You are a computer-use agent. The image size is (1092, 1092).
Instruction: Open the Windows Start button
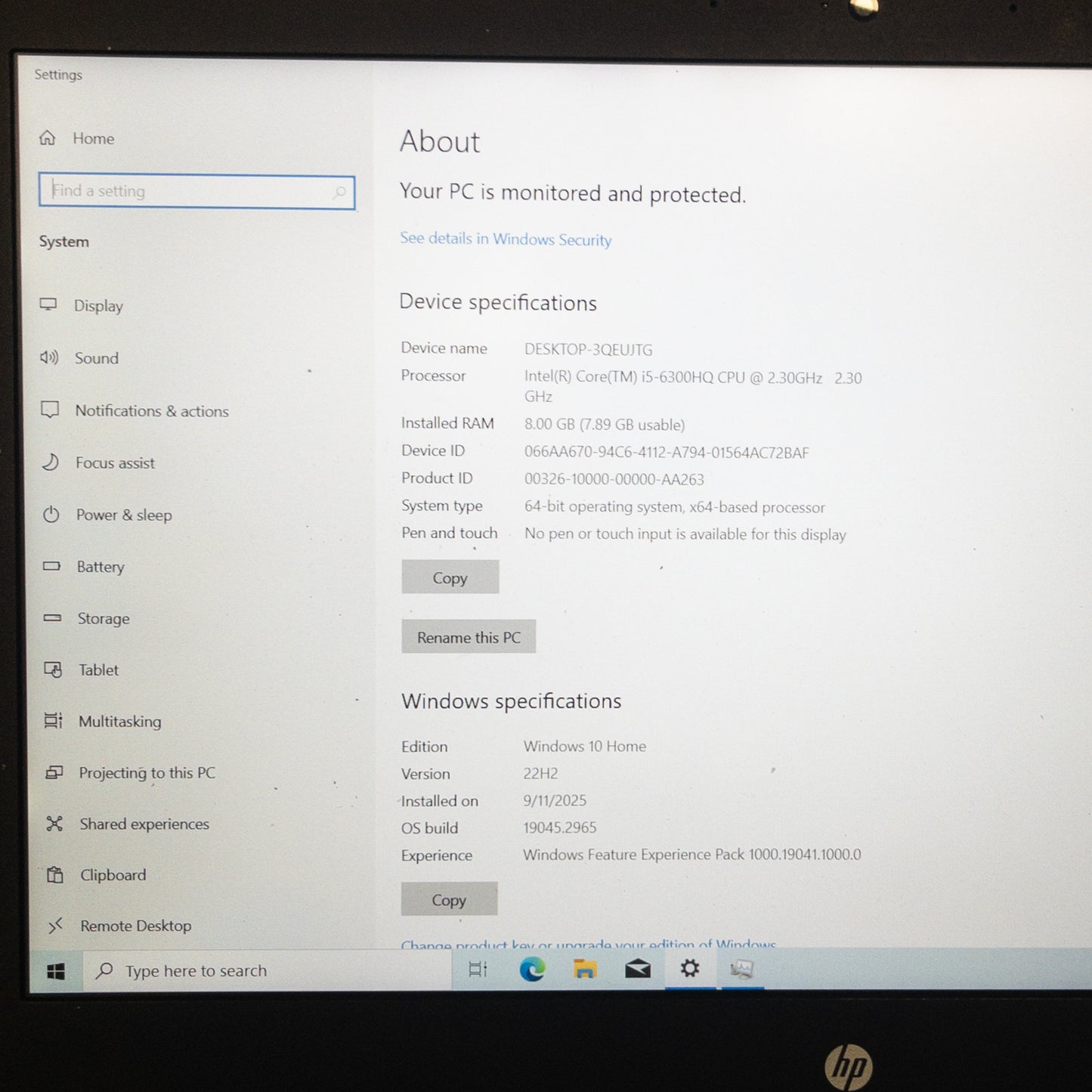pyautogui.click(x=56, y=971)
